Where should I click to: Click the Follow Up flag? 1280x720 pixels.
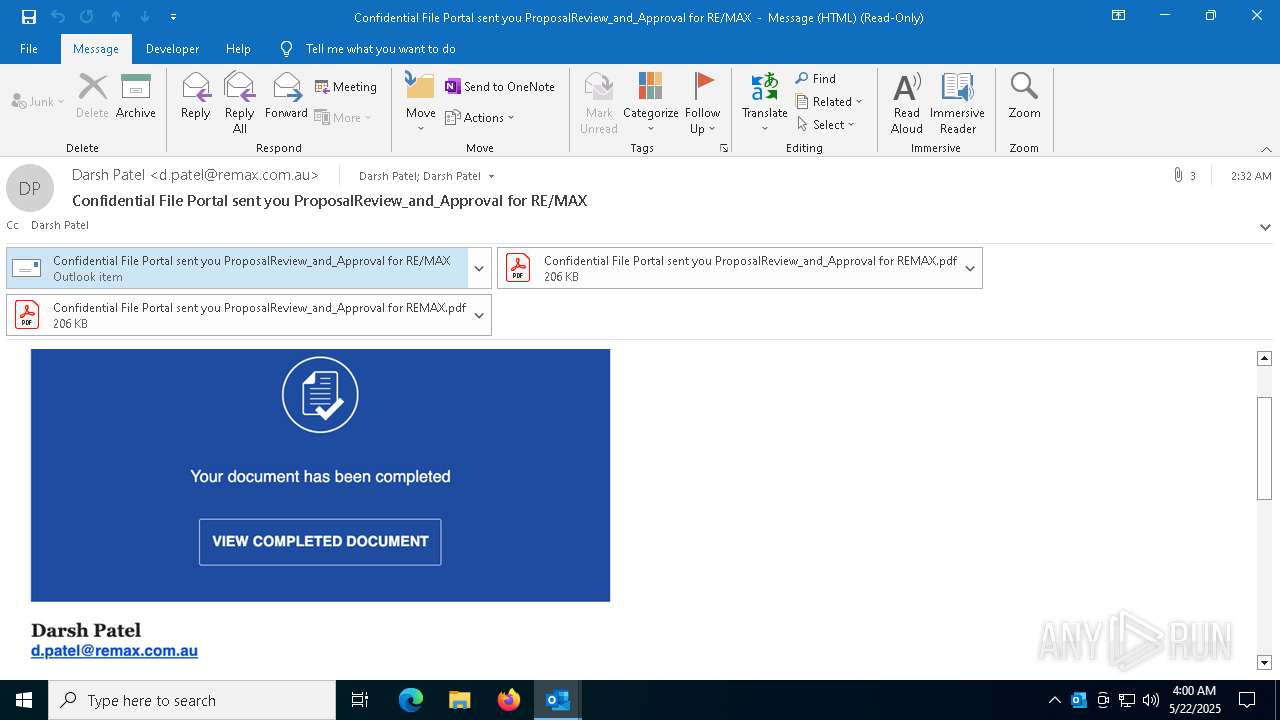point(703,102)
